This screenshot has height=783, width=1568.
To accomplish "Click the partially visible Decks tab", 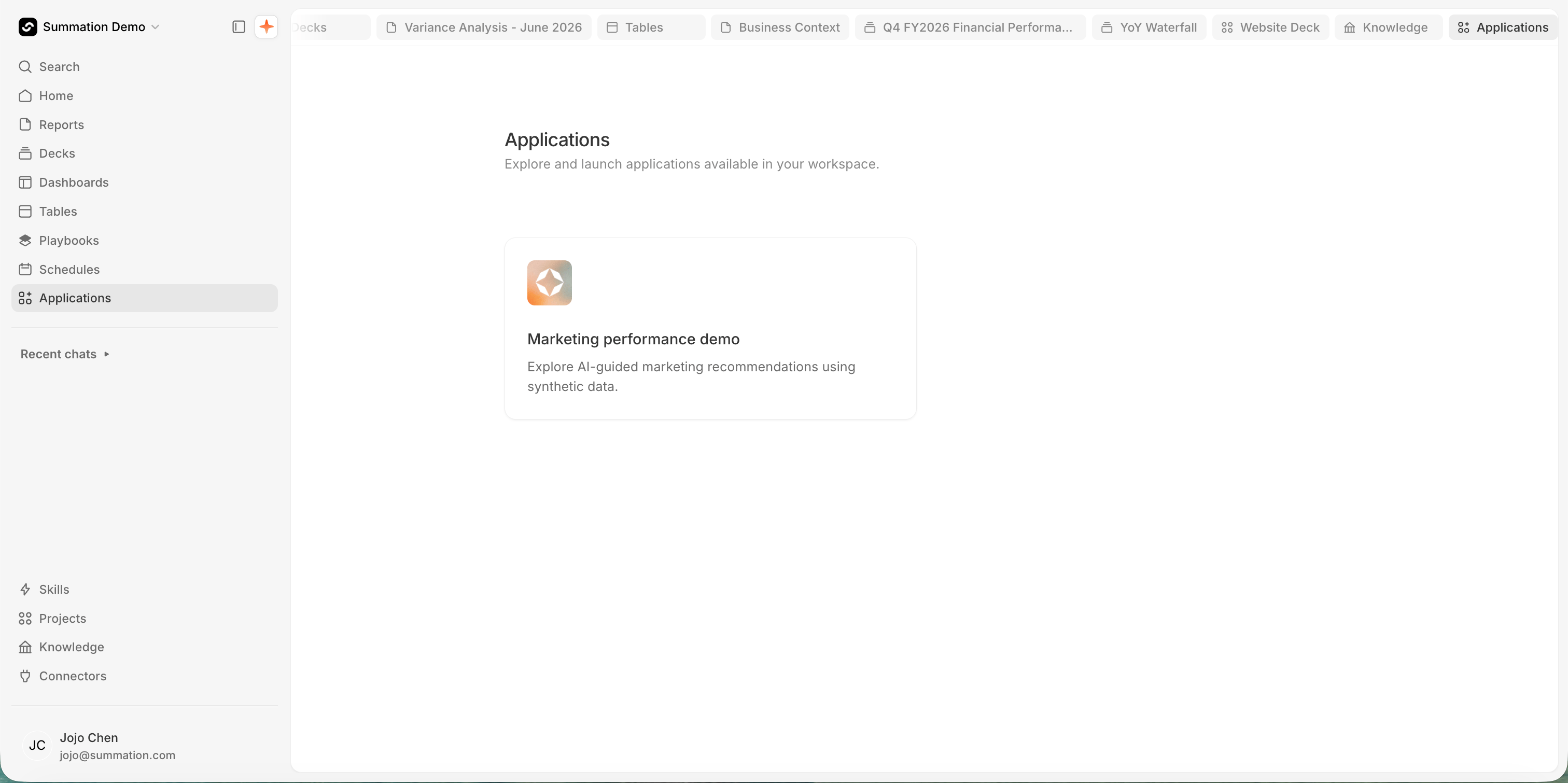I will point(330,27).
